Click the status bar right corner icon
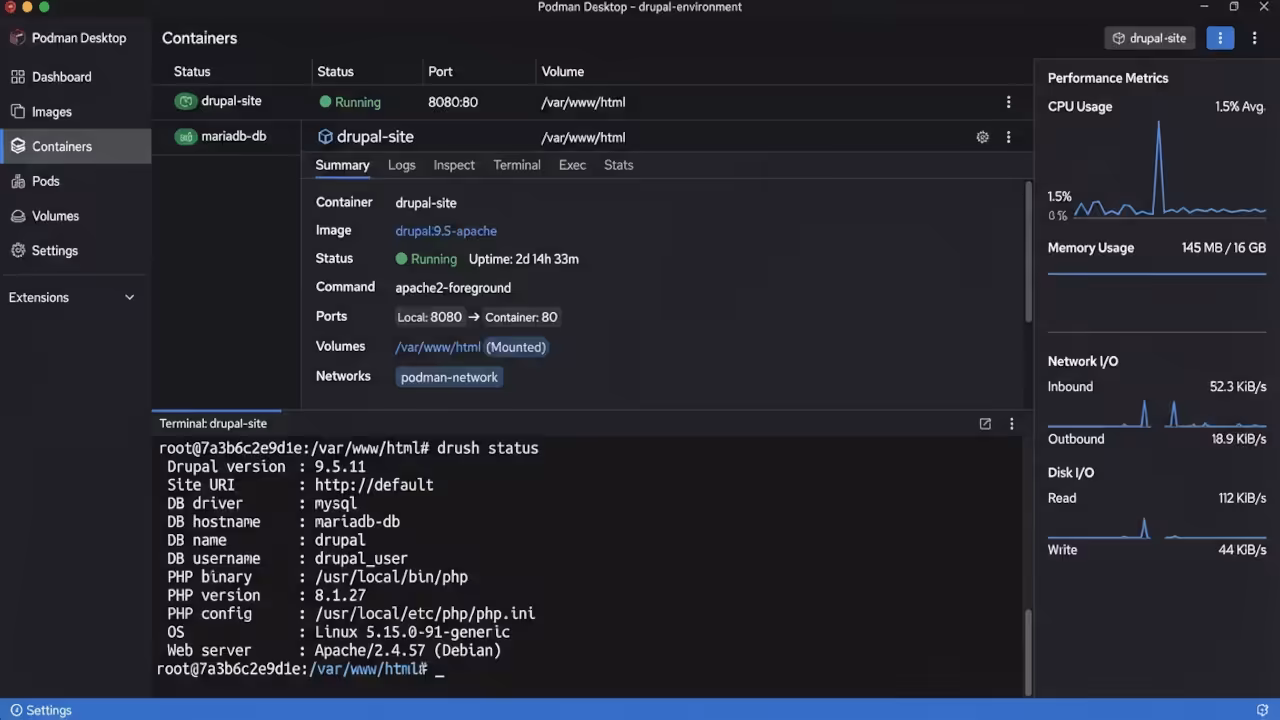This screenshot has height=720, width=1280. (1262, 710)
